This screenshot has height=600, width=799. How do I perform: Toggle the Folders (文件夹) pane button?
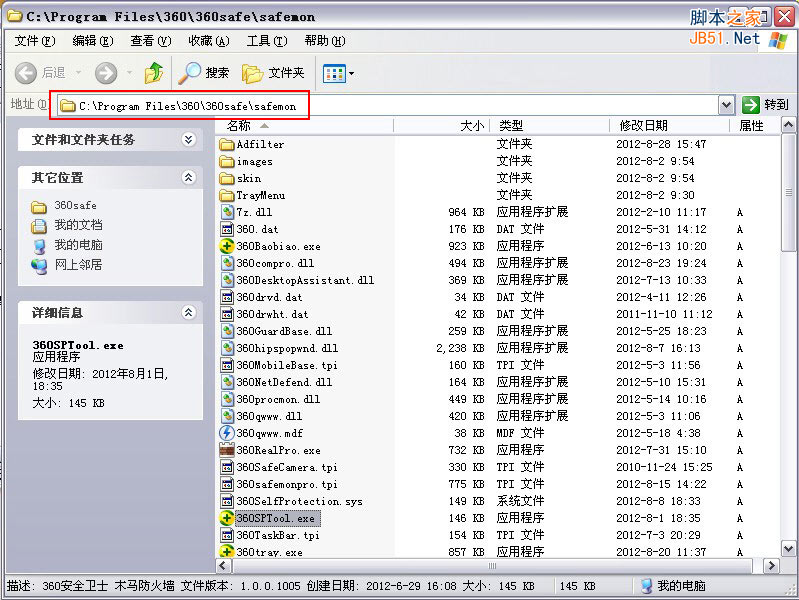coord(273,73)
